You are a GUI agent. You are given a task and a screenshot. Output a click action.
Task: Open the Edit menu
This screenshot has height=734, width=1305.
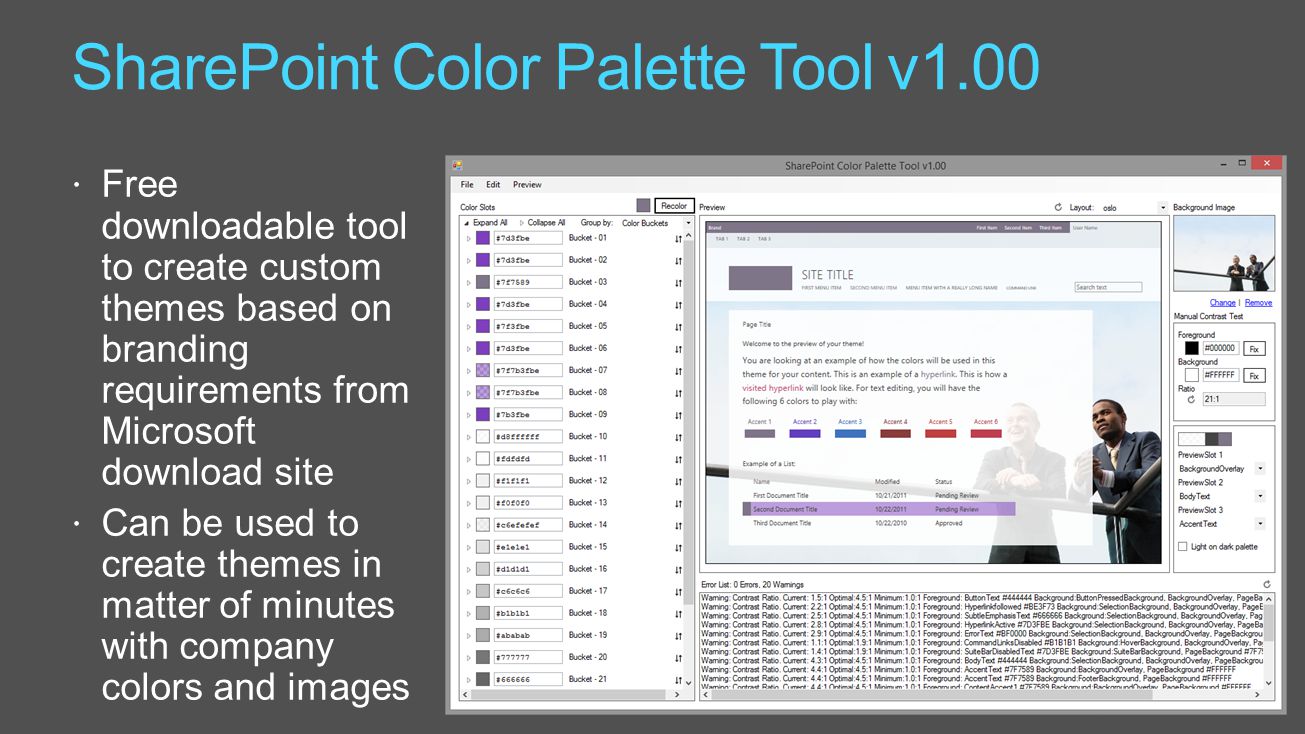pyautogui.click(x=493, y=185)
